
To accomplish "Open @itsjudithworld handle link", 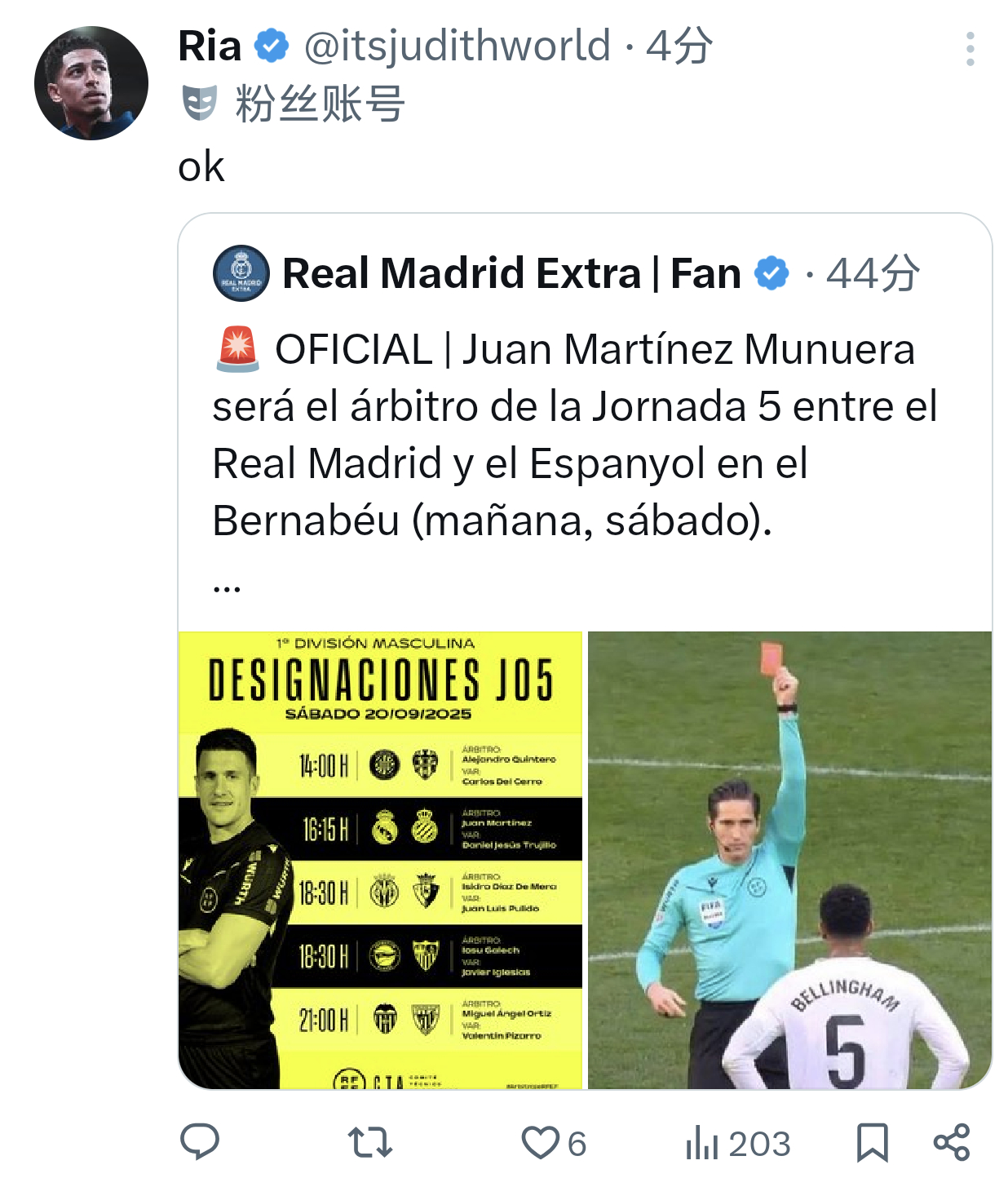I will [x=458, y=46].
